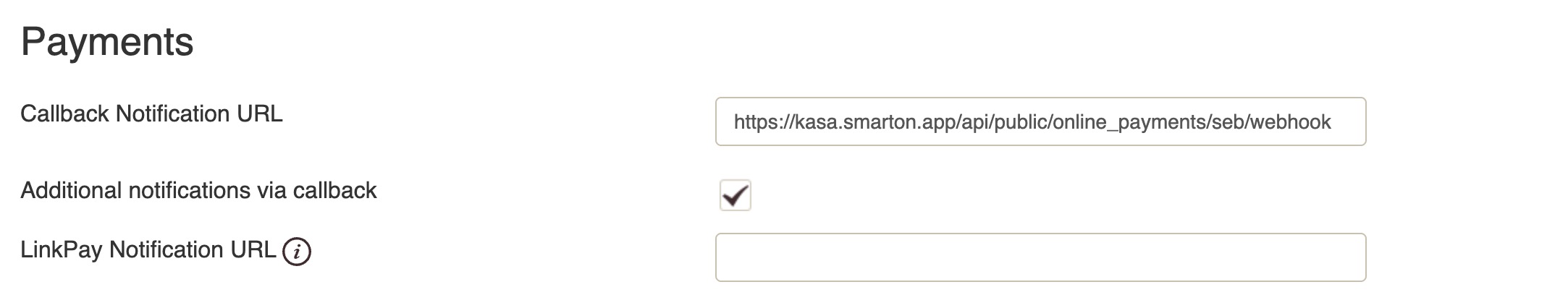Click the word webhook in the URL field
This screenshot has width=1568, height=308.
1290,121
